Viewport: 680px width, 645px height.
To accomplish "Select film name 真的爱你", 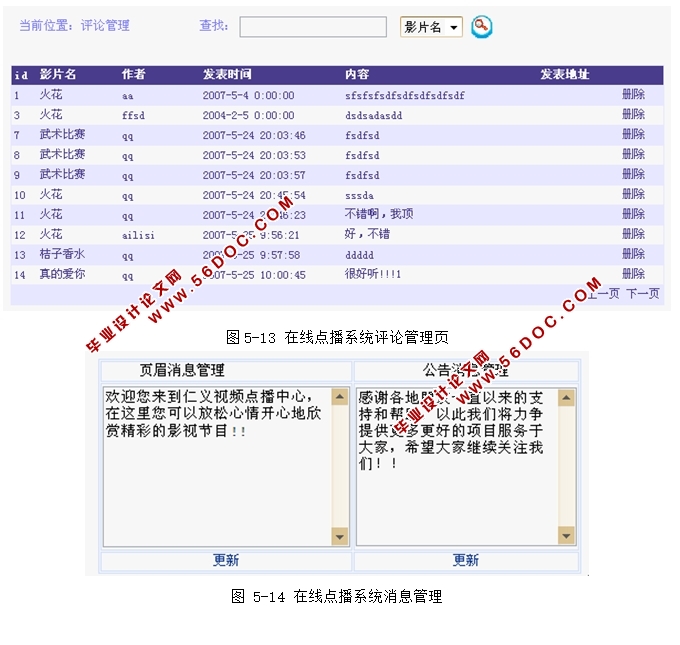I will click(x=62, y=274).
